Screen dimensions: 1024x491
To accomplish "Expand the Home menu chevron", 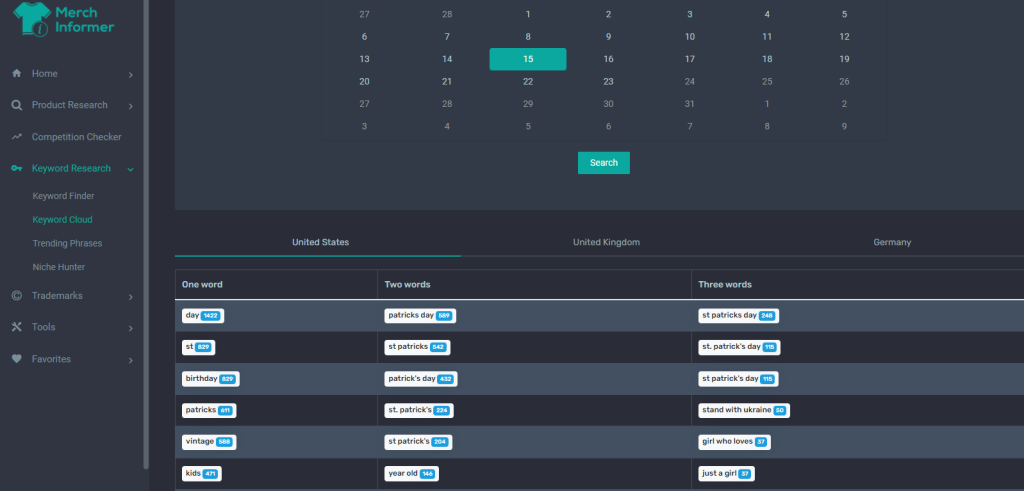I will (131, 75).
